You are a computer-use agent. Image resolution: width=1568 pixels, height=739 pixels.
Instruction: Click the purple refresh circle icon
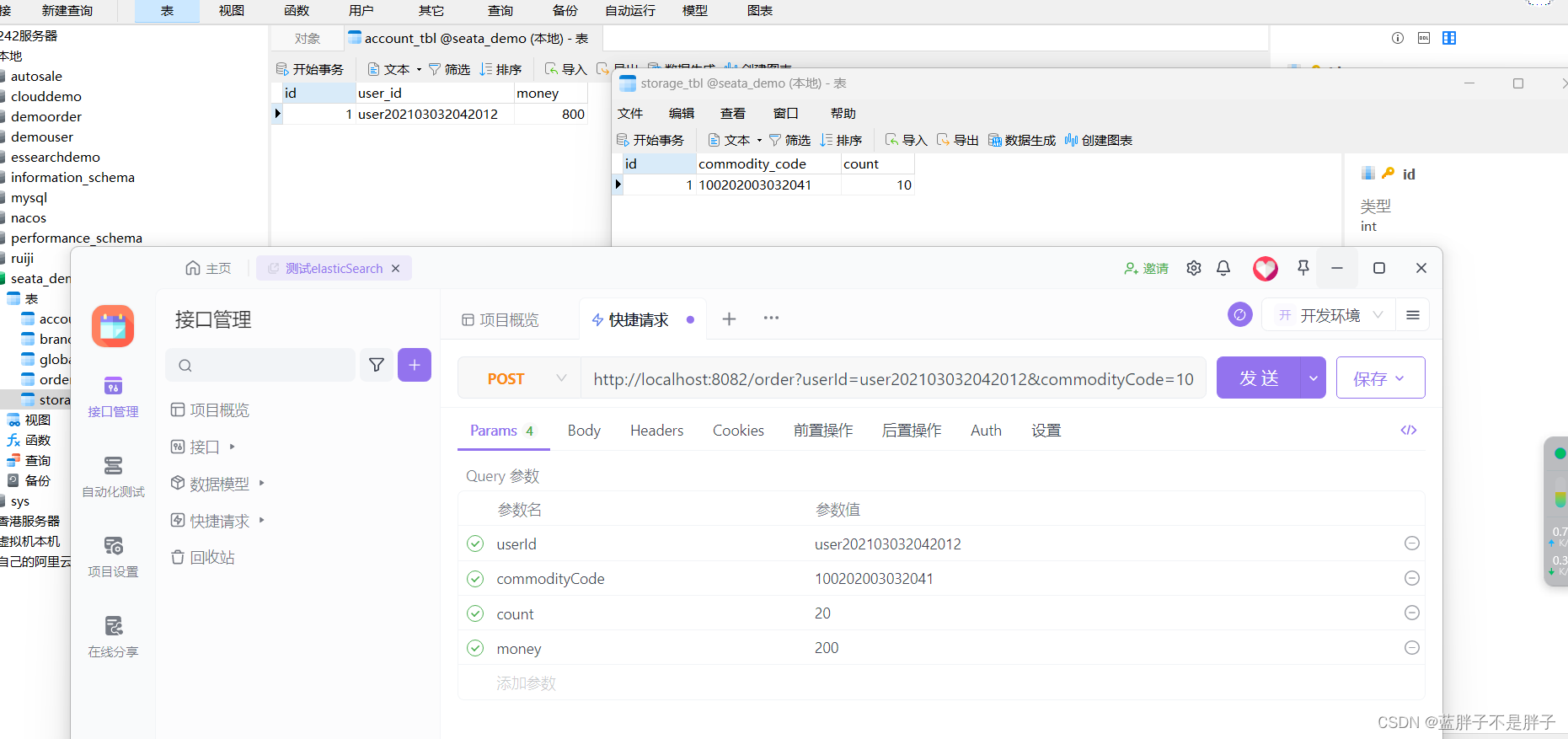(1240, 315)
